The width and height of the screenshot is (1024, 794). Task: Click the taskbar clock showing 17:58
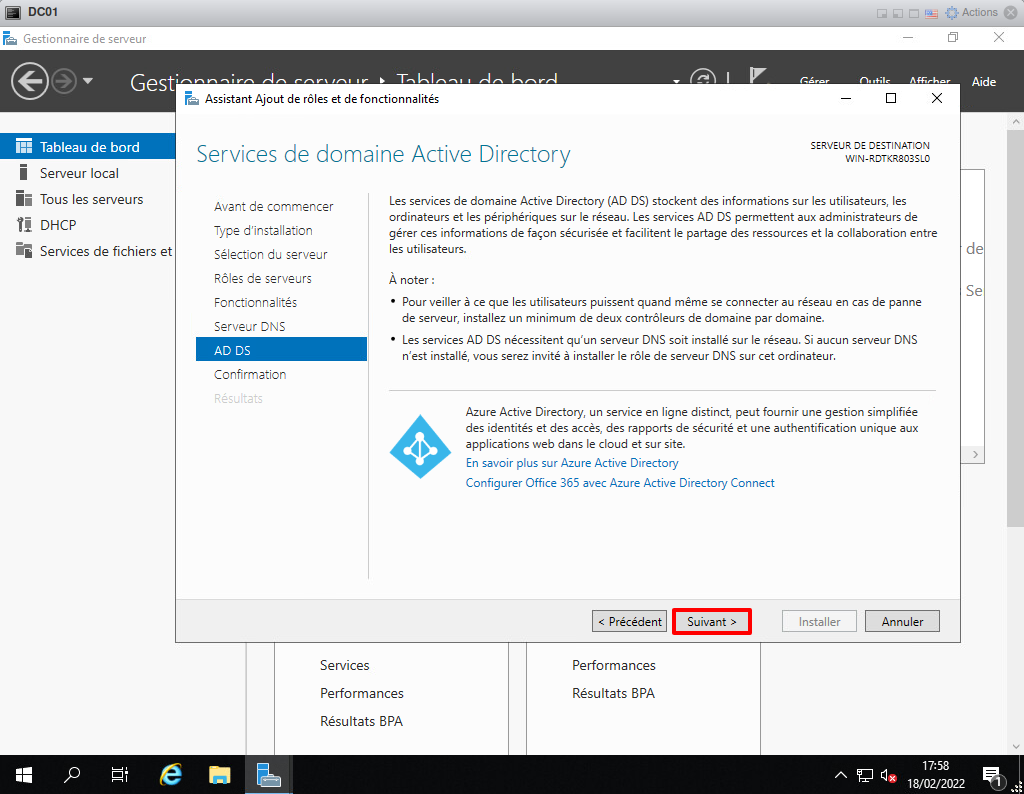pos(936,775)
